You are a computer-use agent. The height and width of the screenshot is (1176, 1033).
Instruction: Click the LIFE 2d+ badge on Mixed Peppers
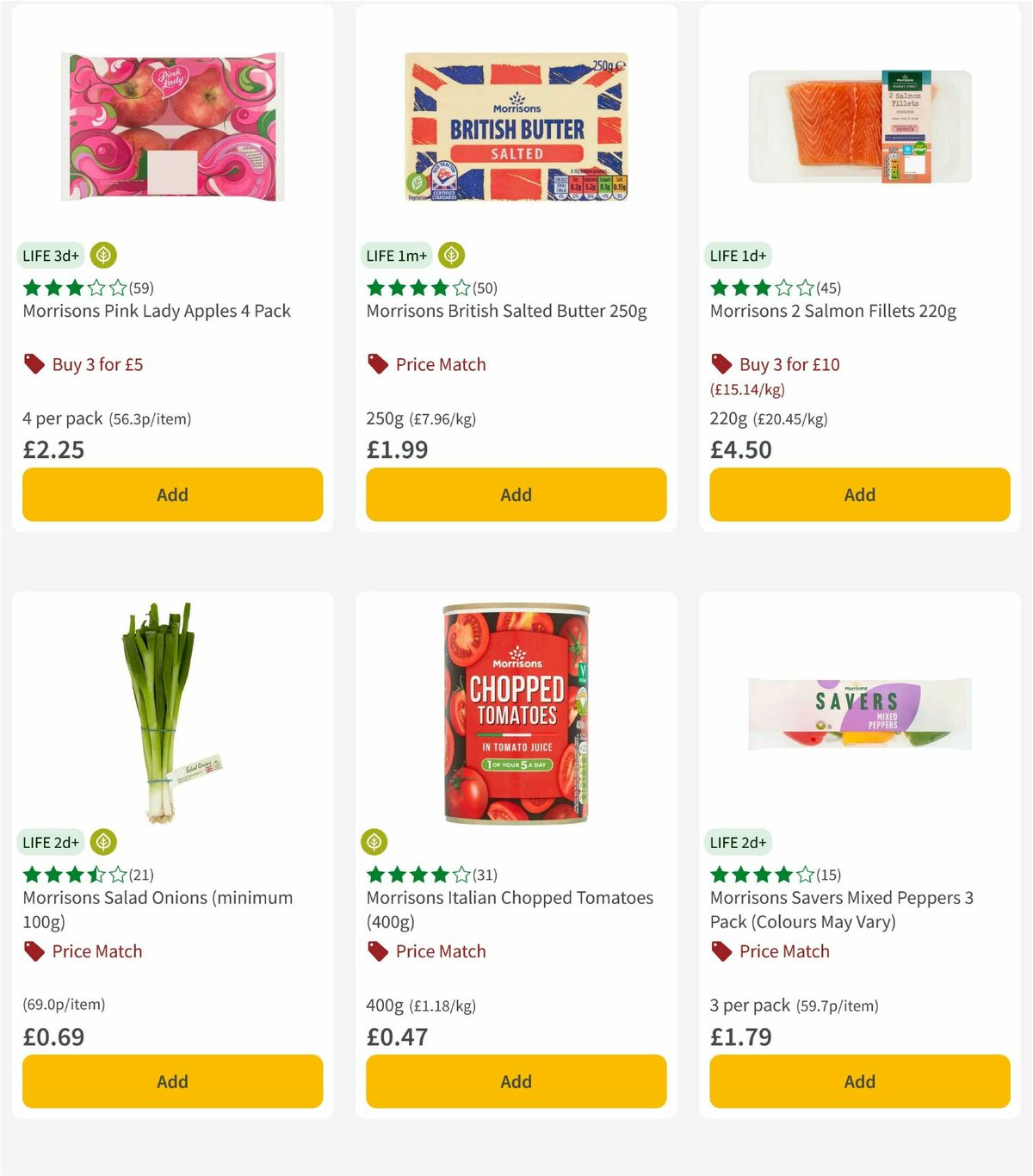pos(739,842)
